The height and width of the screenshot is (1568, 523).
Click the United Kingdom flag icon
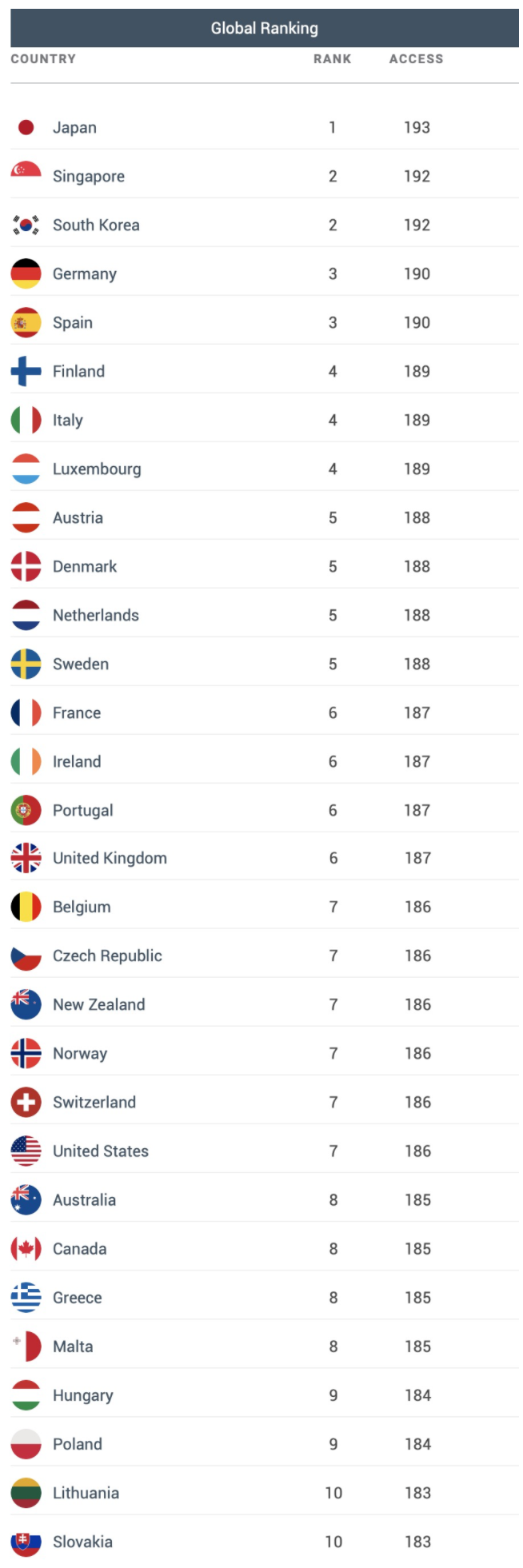(x=26, y=858)
